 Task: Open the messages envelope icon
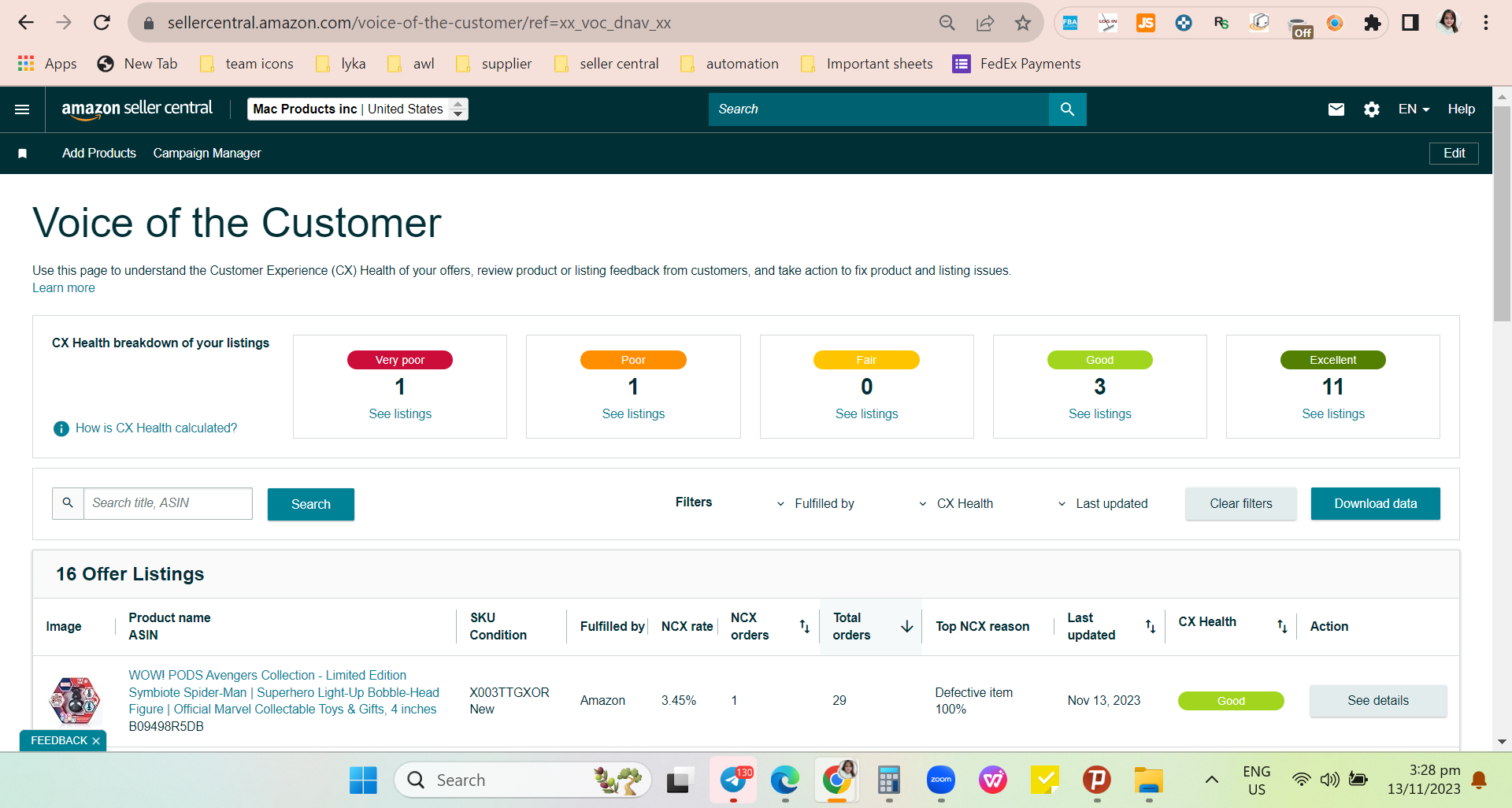(1336, 109)
